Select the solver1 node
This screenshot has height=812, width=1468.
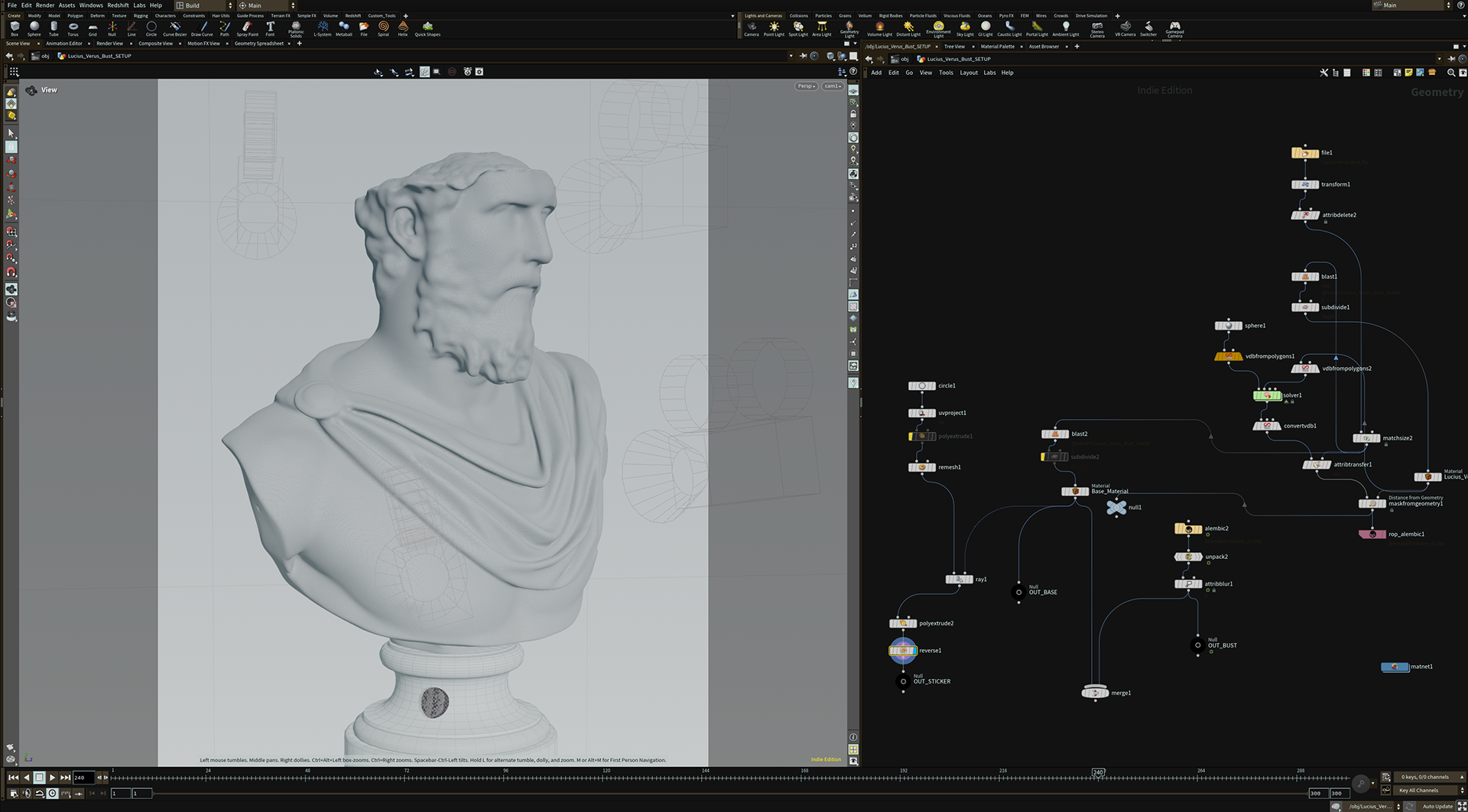tap(1267, 395)
